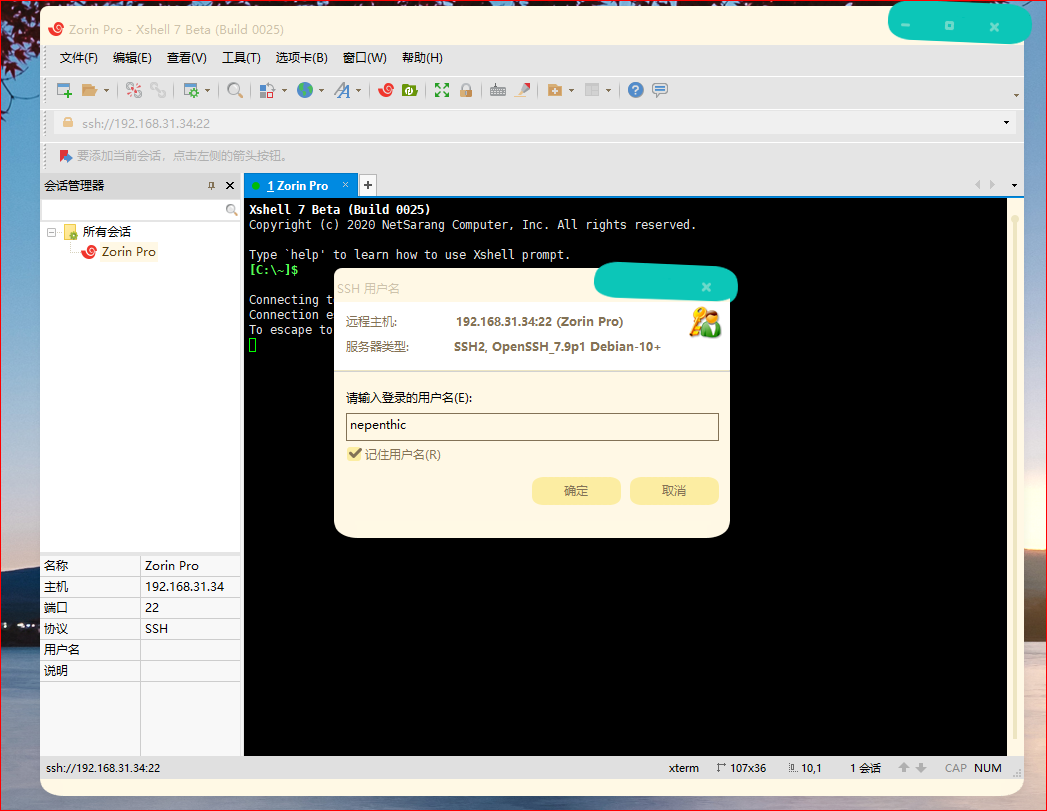
Task: Open the keyboard key mapping icon
Action: coord(498,90)
